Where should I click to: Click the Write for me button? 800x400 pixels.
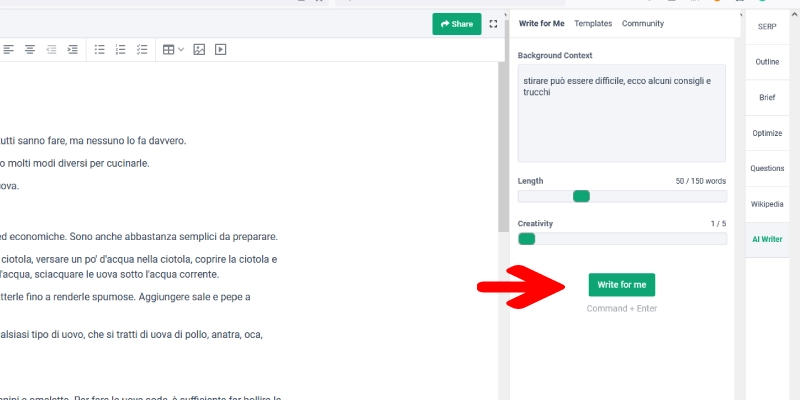coord(621,285)
